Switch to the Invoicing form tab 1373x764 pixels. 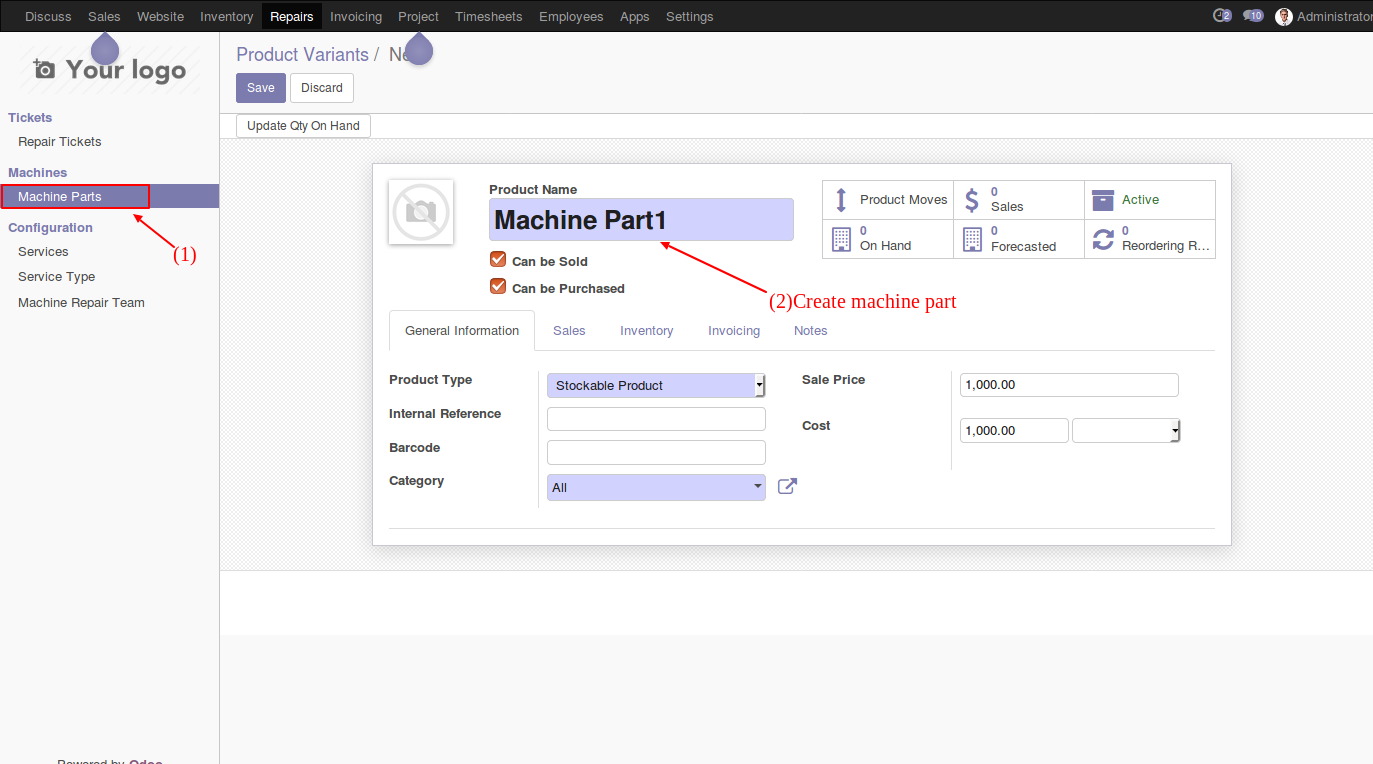pyautogui.click(x=734, y=330)
